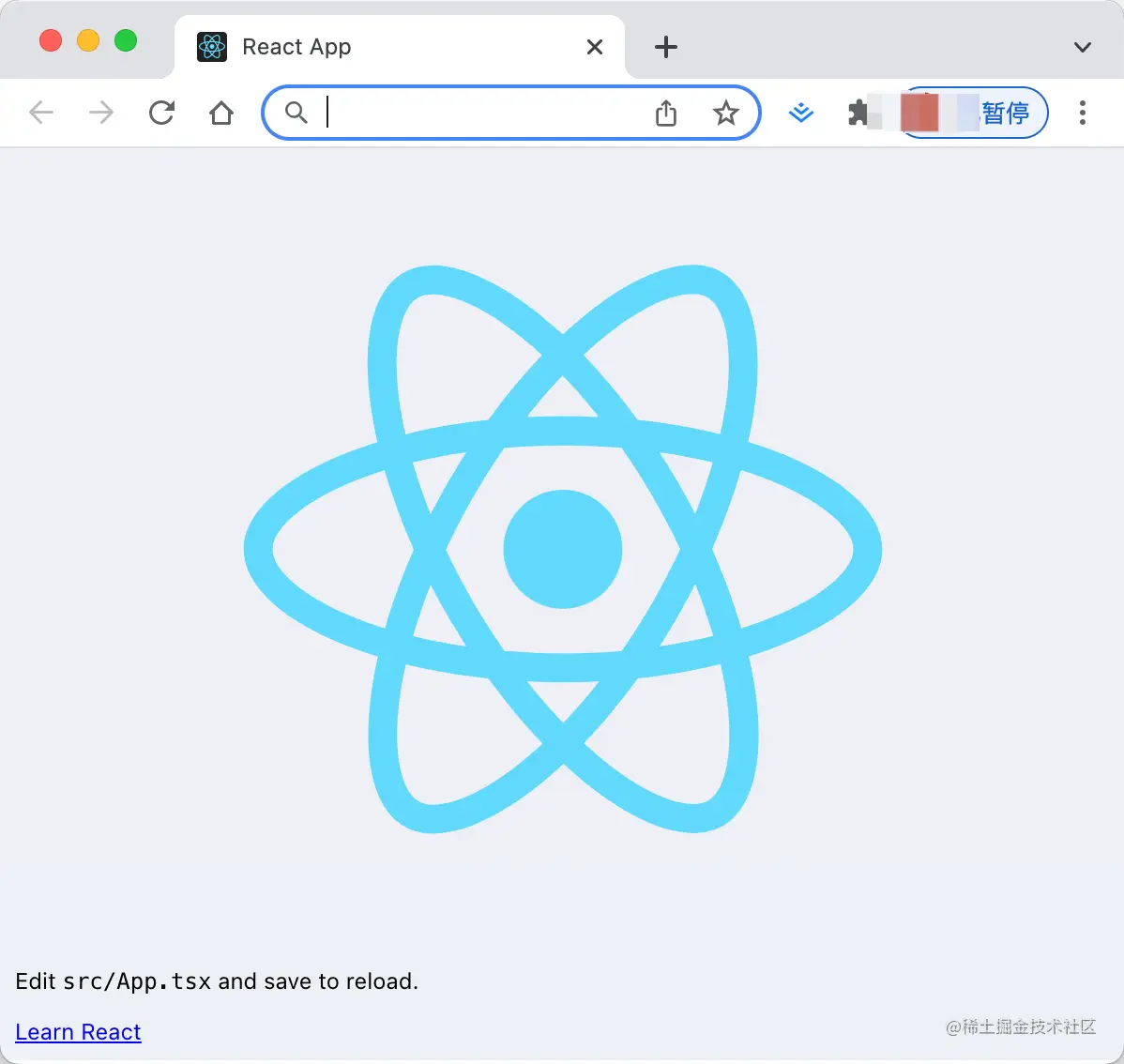Reload the React App page
The width and height of the screenshot is (1124, 1064).
point(161,113)
